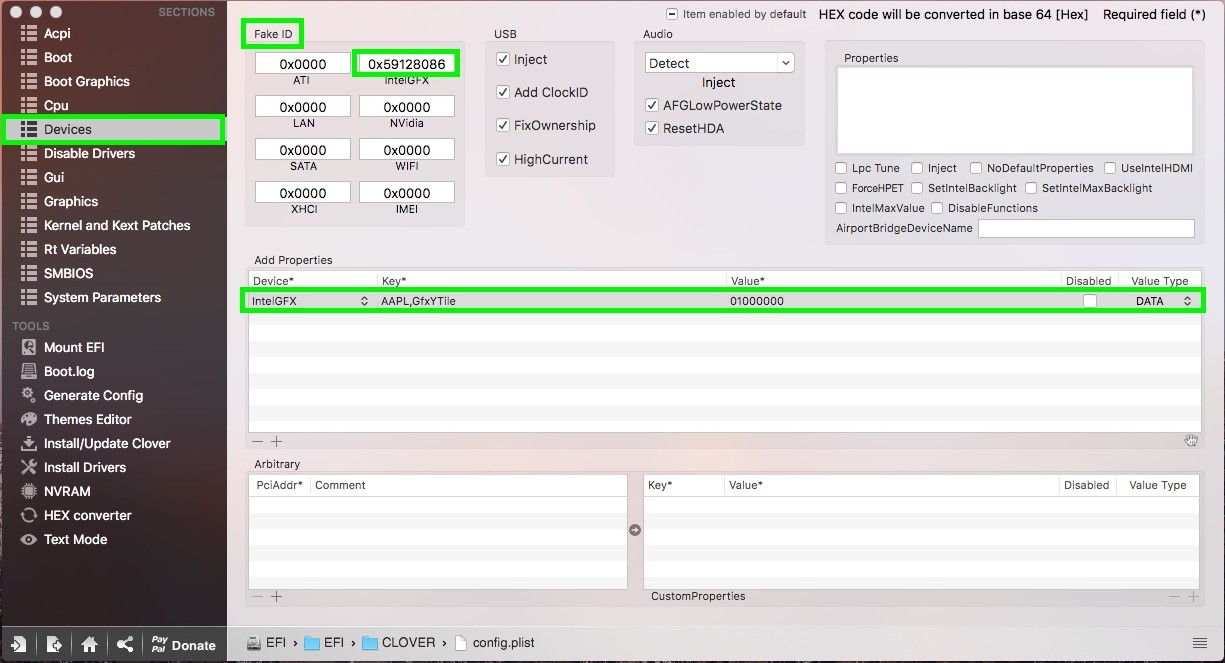
Task: Open Device dropdown showing IntelGFX
Action: [311, 301]
